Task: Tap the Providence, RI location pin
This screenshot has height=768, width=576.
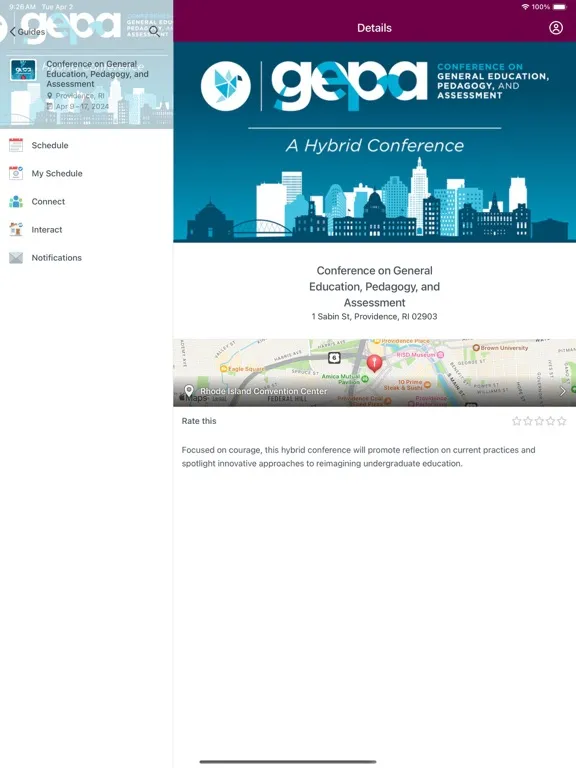Action: 49,96
